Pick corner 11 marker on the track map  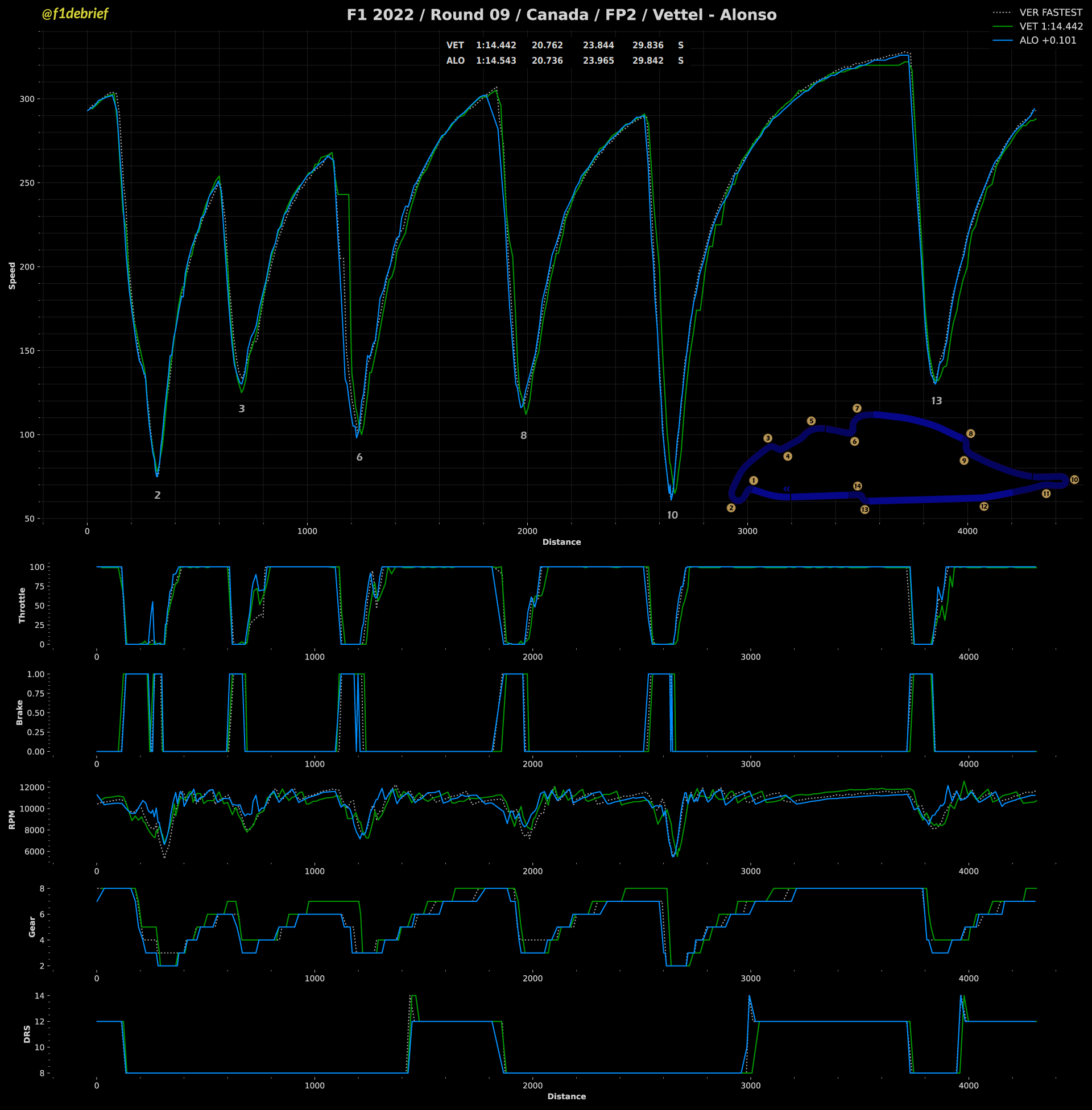tap(1046, 494)
